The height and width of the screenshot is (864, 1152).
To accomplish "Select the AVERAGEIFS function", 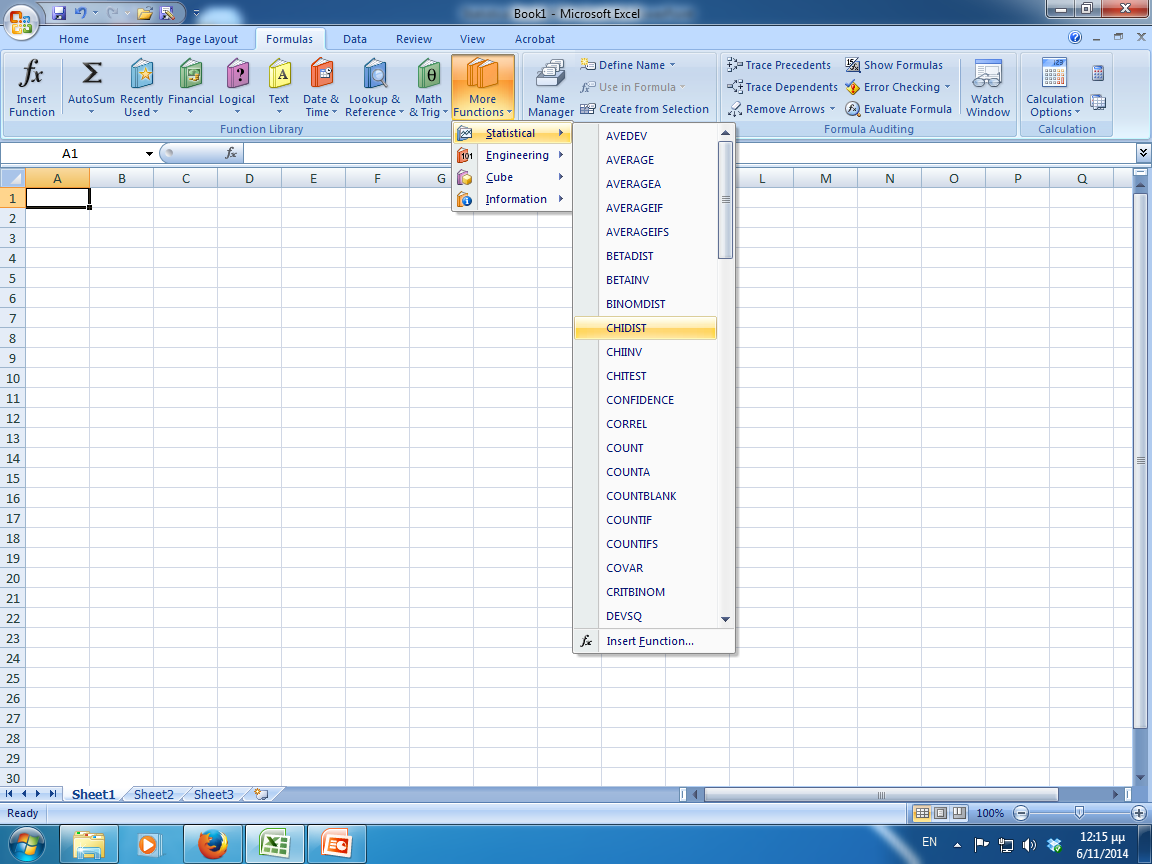I will point(645,231).
